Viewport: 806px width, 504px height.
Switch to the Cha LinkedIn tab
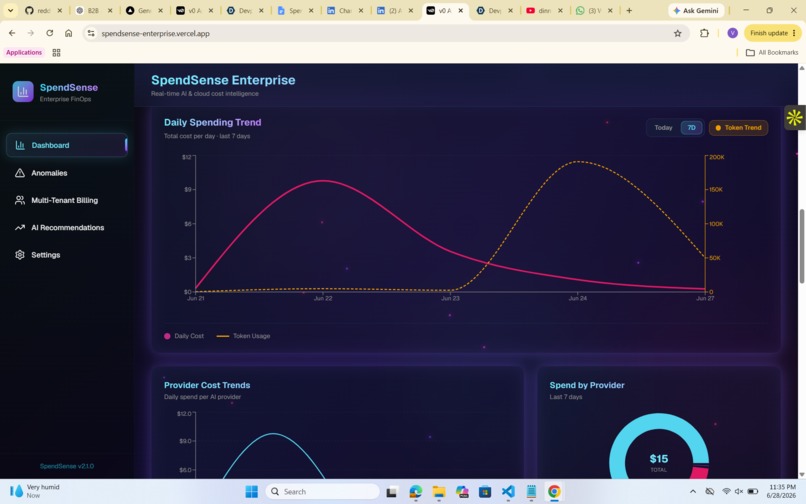pyautogui.click(x=344, y=10)
